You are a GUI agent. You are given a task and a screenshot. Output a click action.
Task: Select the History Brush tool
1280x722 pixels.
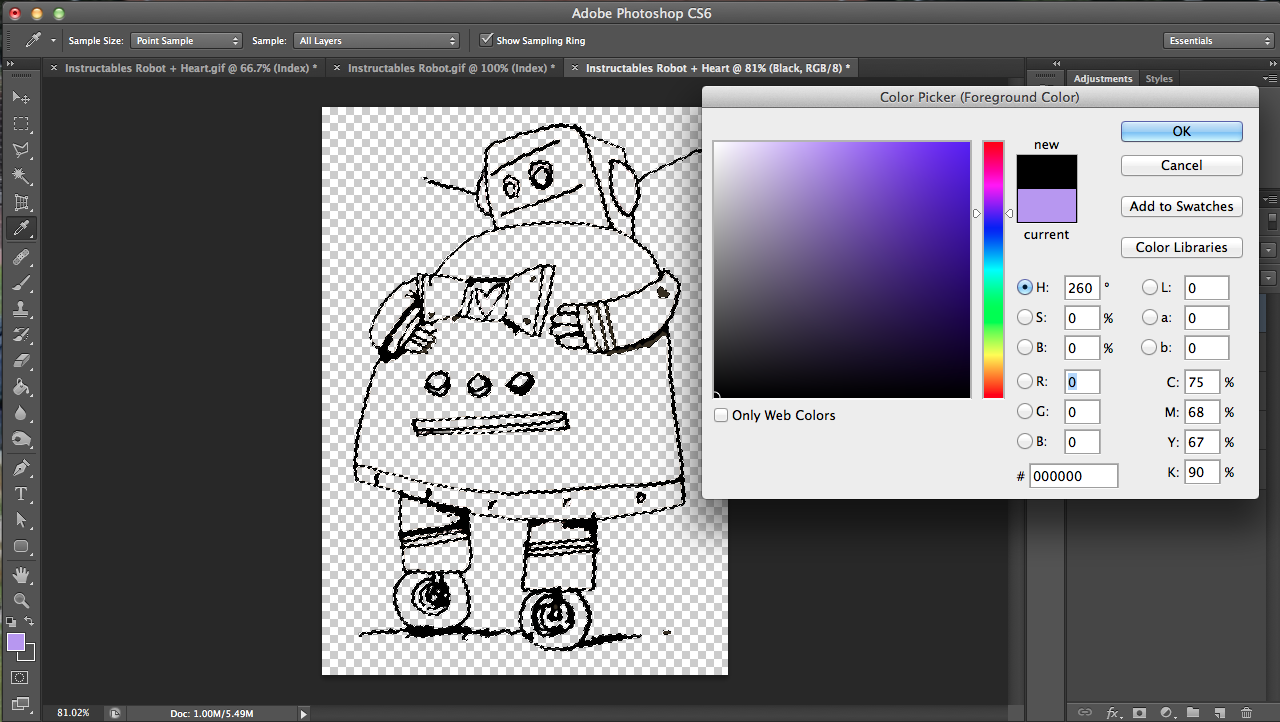pos(21,335)
